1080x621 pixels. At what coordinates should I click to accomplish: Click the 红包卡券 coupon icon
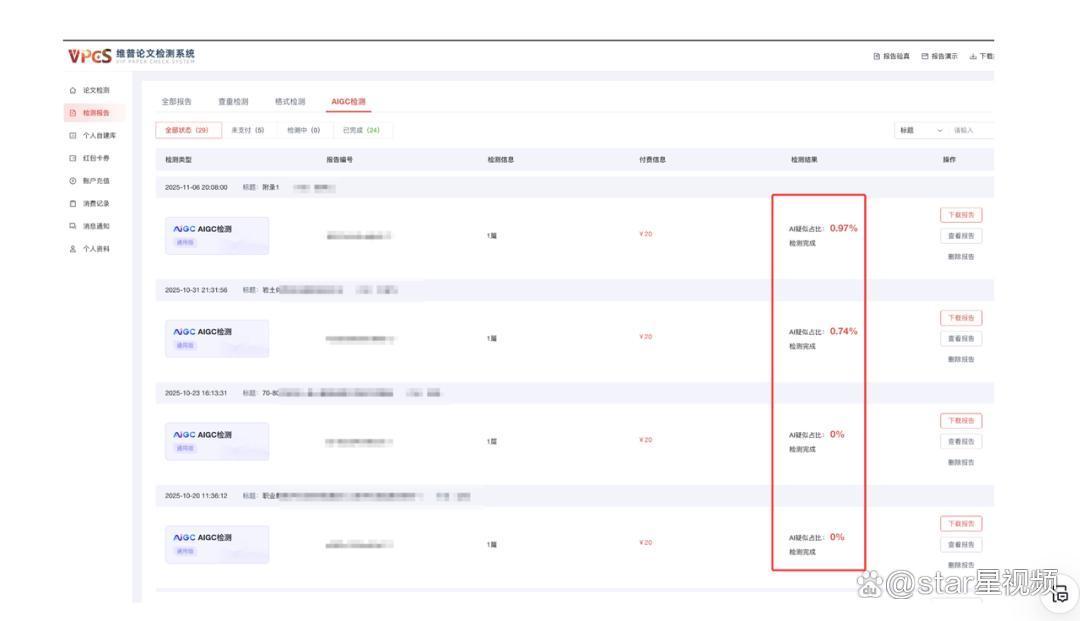pos(72,158)
